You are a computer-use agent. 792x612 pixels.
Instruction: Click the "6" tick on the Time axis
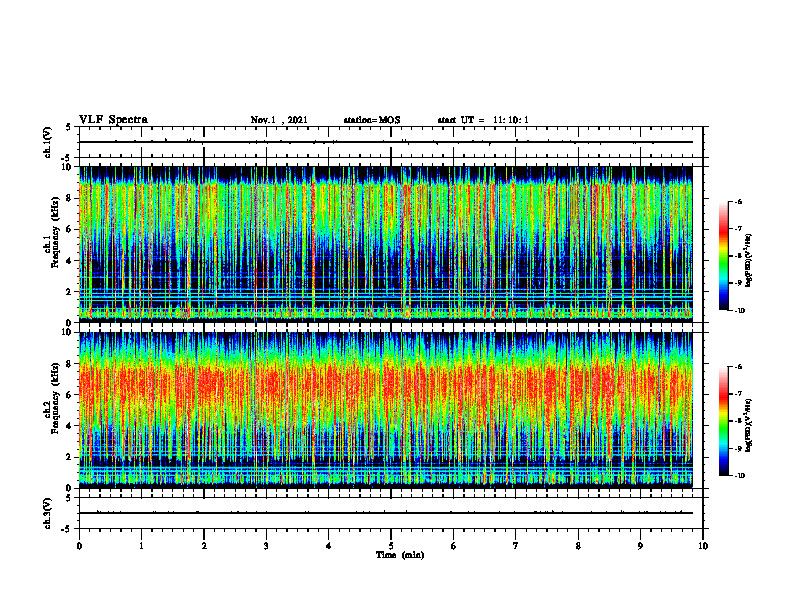(454, 546)
